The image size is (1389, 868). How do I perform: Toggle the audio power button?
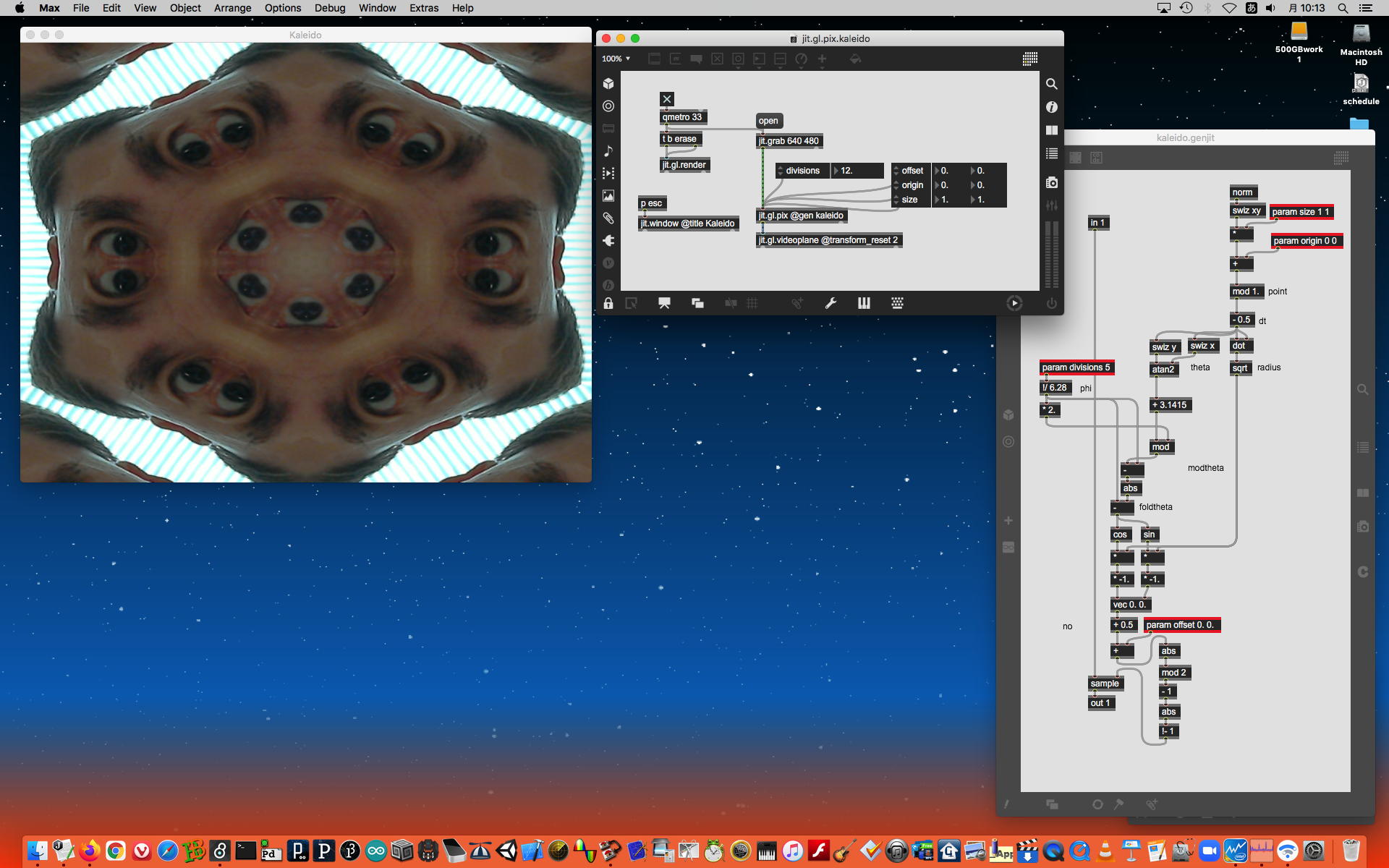(x=1052, y=303)
